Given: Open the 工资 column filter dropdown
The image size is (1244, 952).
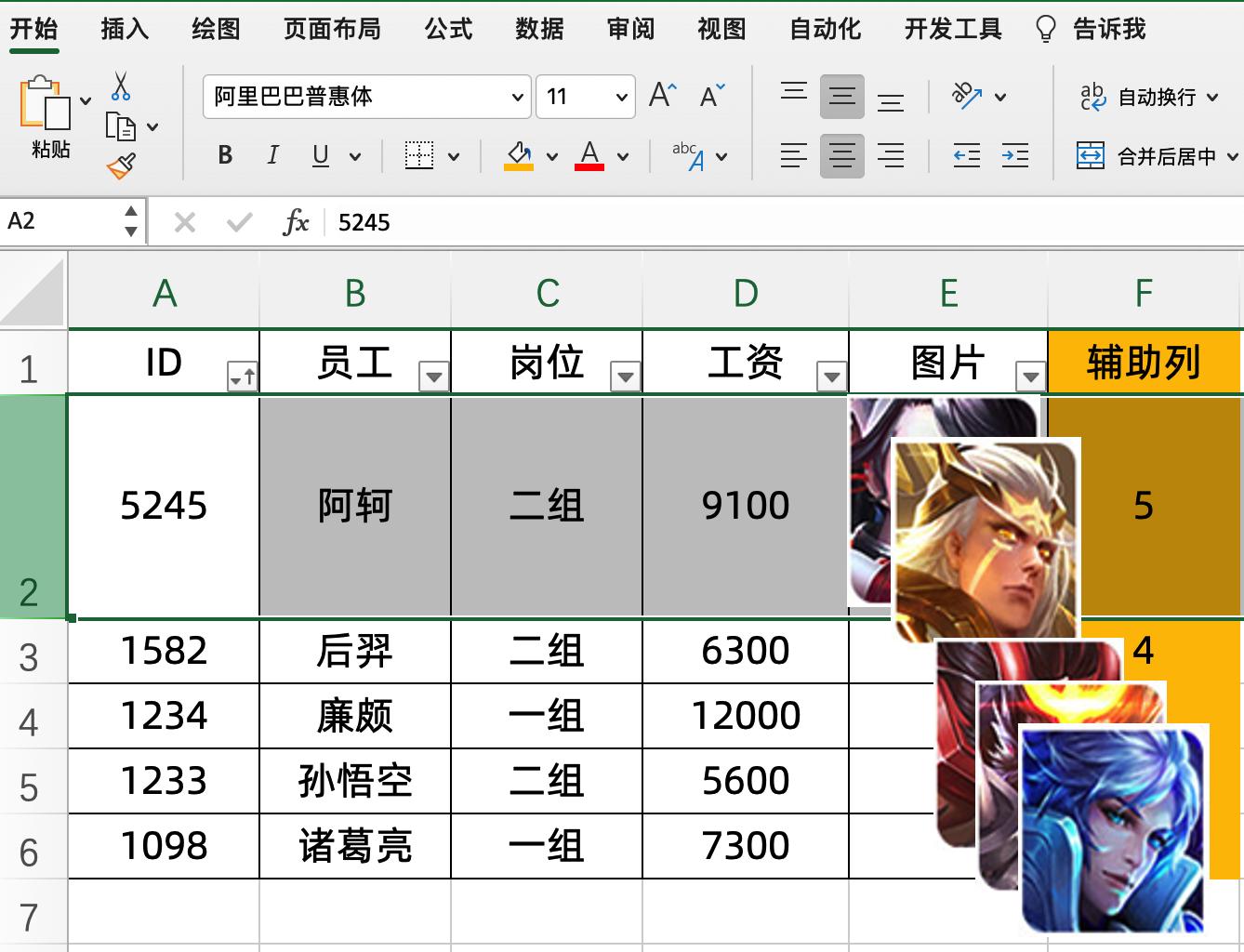Looking at the screenshot, I should [832, 376].
